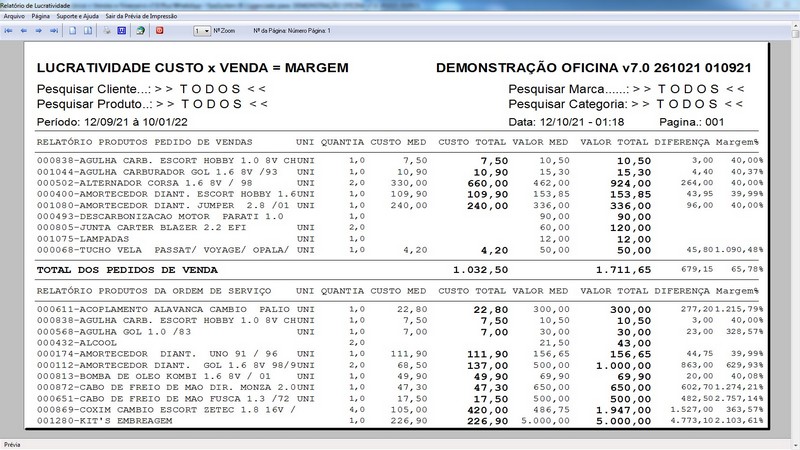The height and width of the screenshot is (450, 800).
Task: Click 'TOTAL DOS PEDIDOS DE VENDA' label
Action: coord(127,270)
